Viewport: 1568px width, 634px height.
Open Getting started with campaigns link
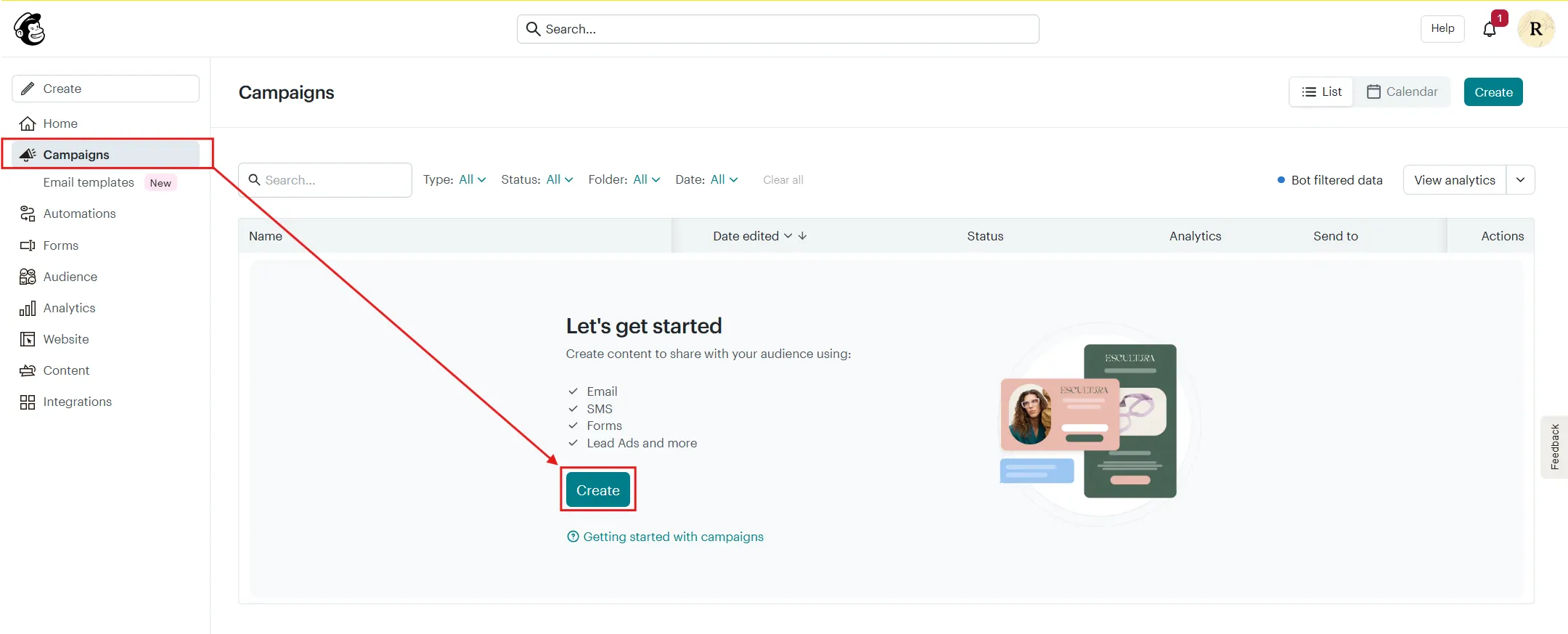(673, 537)
